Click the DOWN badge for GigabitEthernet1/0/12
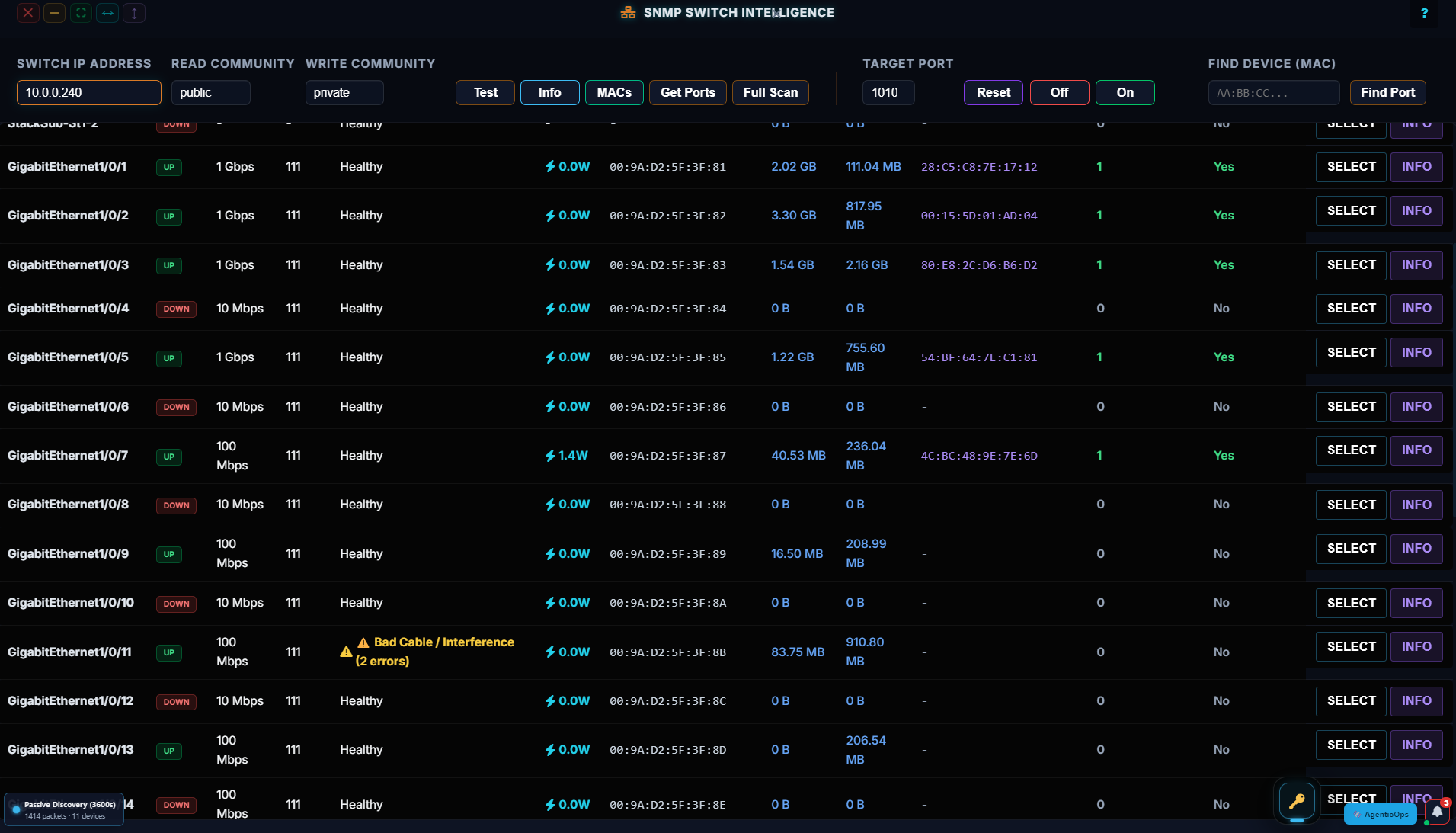This screenshot has width=1456, height=833. point(176,702)
